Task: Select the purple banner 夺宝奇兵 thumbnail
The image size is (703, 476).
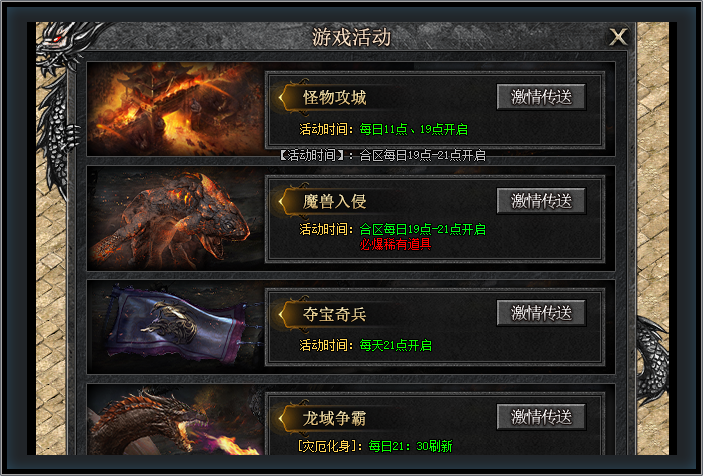Action: pyautogui.click(x=176, y=327)
